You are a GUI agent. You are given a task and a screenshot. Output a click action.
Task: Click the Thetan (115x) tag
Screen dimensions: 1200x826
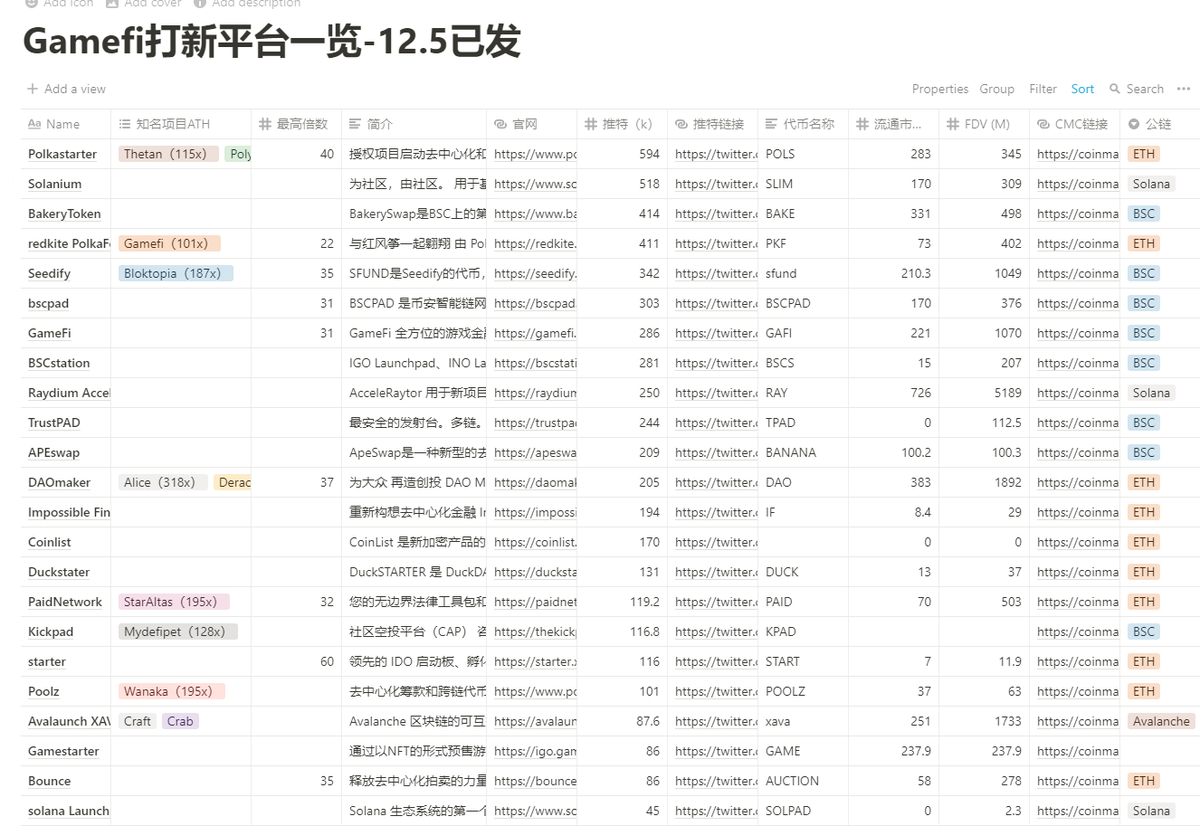pos(168,154)
